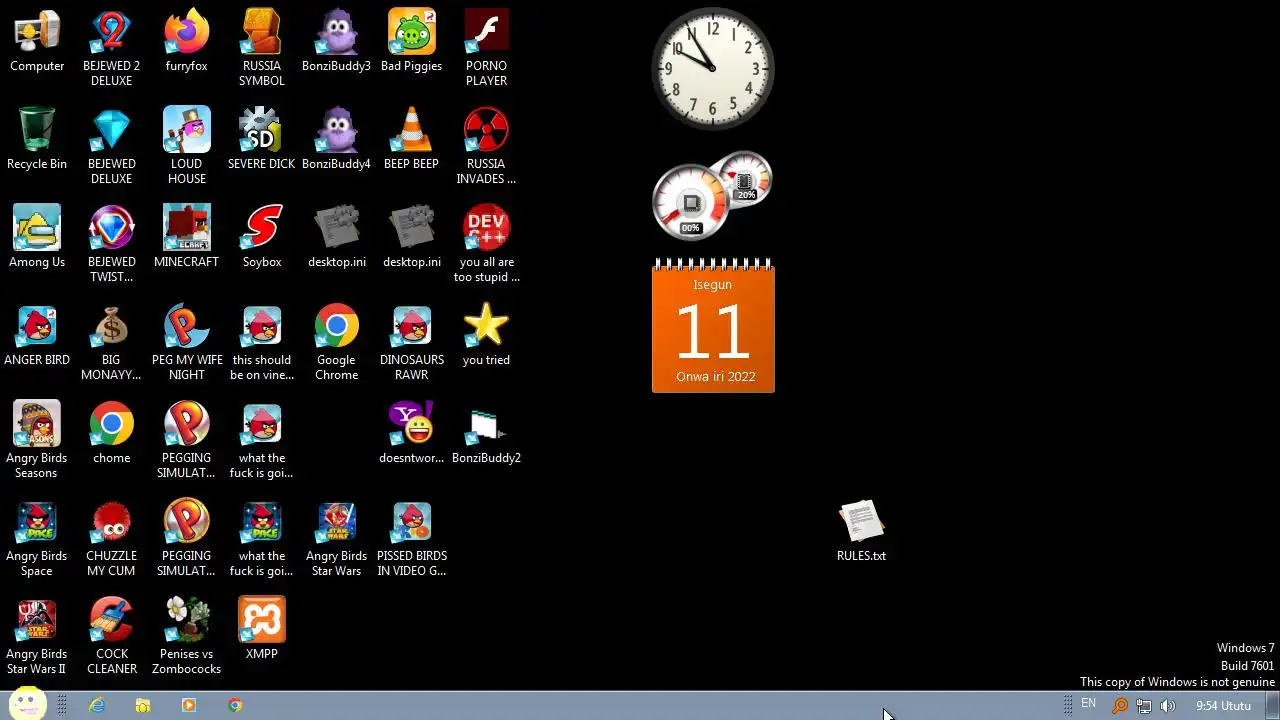Select the LOUD HOUSE shortcut

click(187, 146)
